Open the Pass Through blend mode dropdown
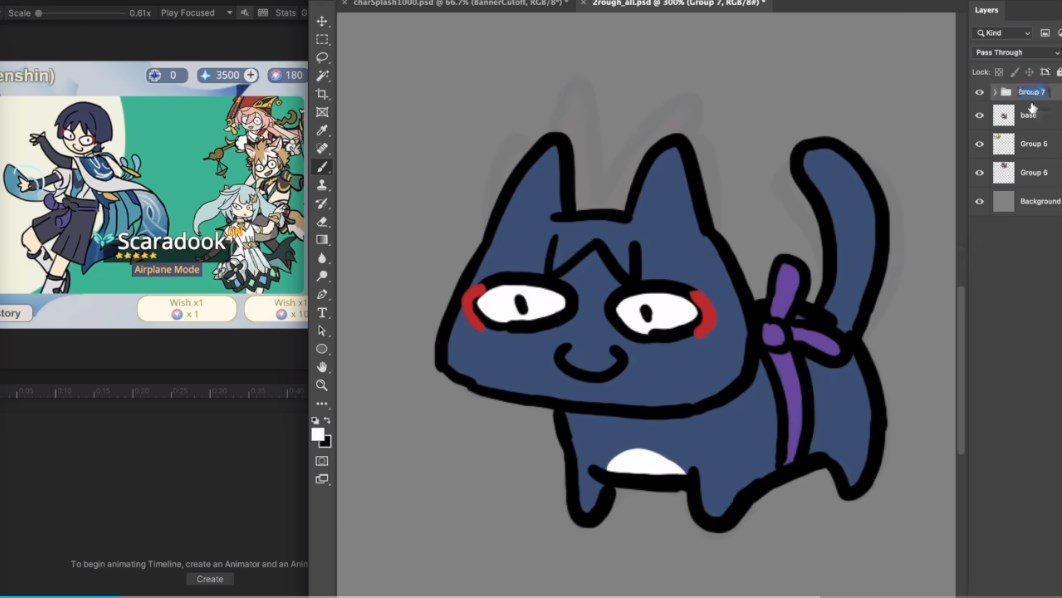Screen dimensions: 1062x598 coord(1017,52)
